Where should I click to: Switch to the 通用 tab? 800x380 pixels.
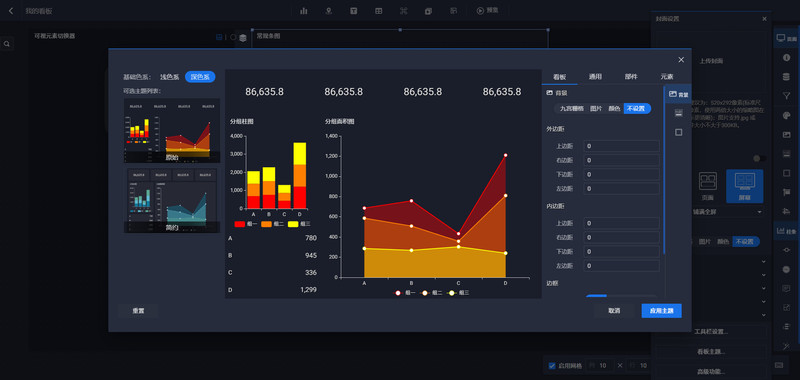pos(595,77)
